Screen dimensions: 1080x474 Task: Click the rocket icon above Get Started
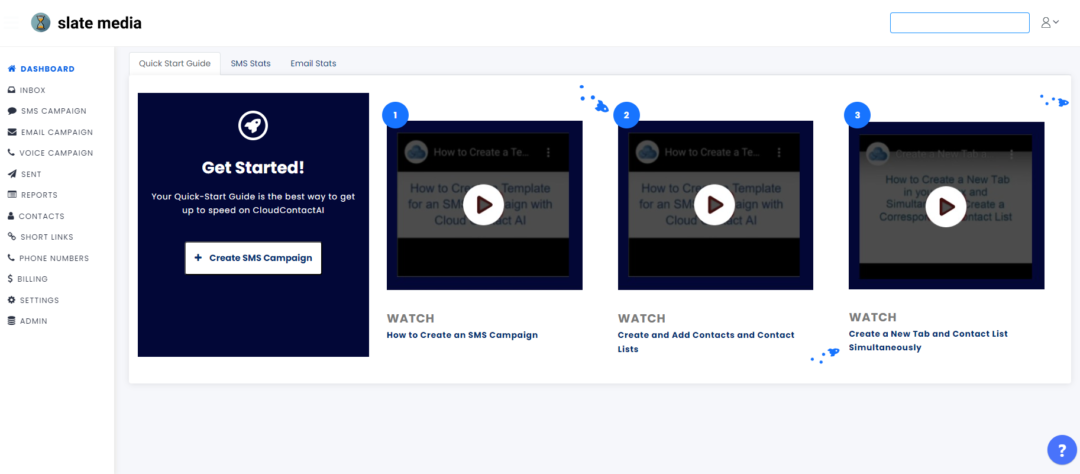click(x=253, y=125)
